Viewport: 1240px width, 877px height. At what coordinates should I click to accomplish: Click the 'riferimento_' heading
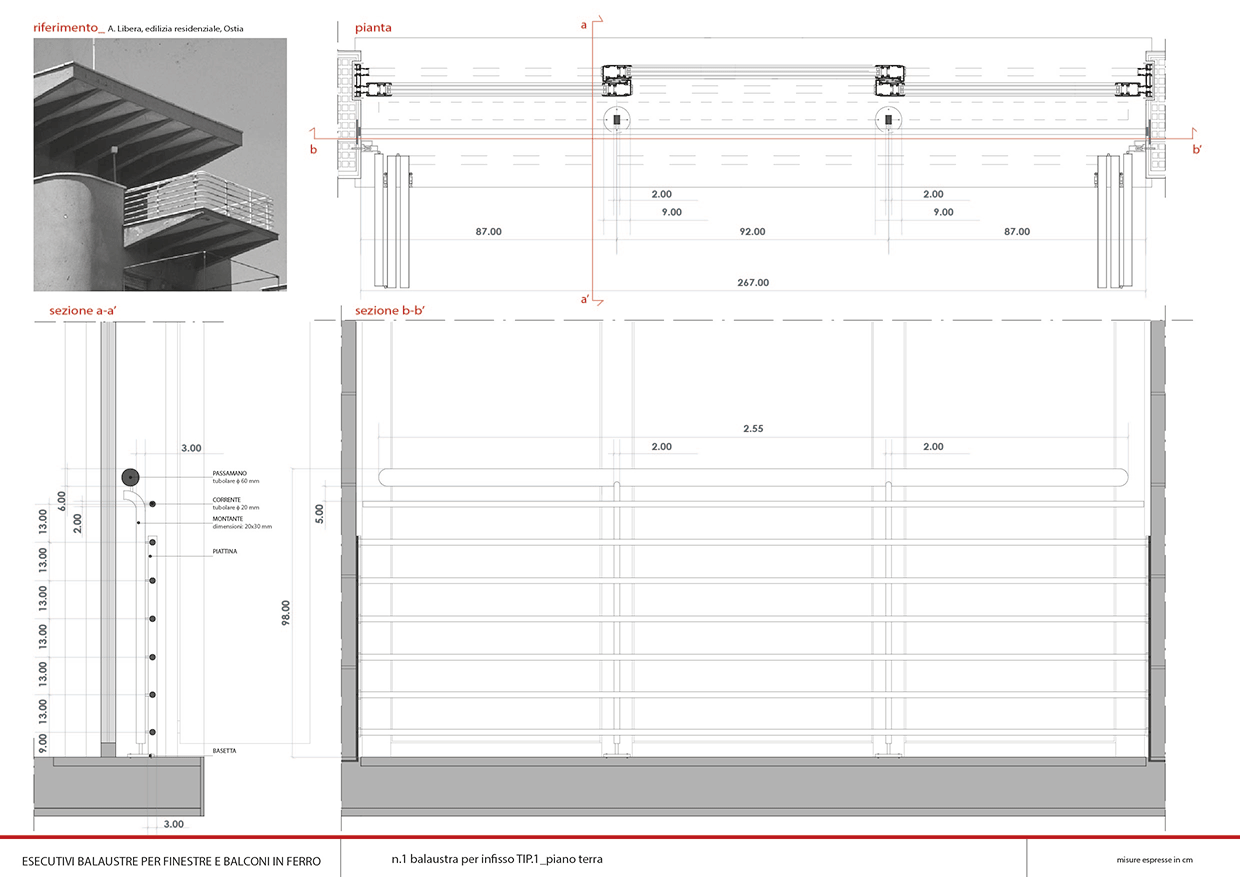pyautogui.click(x=68, y=28)
